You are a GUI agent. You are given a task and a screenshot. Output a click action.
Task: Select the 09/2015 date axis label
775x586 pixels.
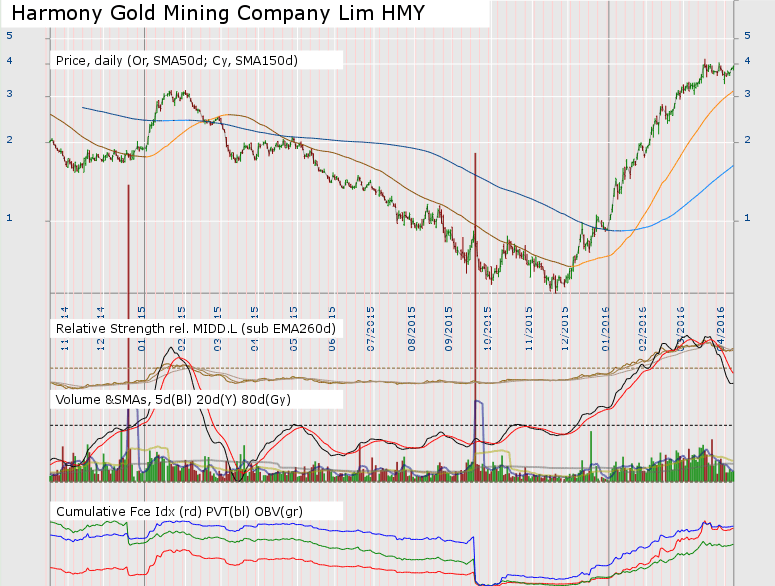449,329
